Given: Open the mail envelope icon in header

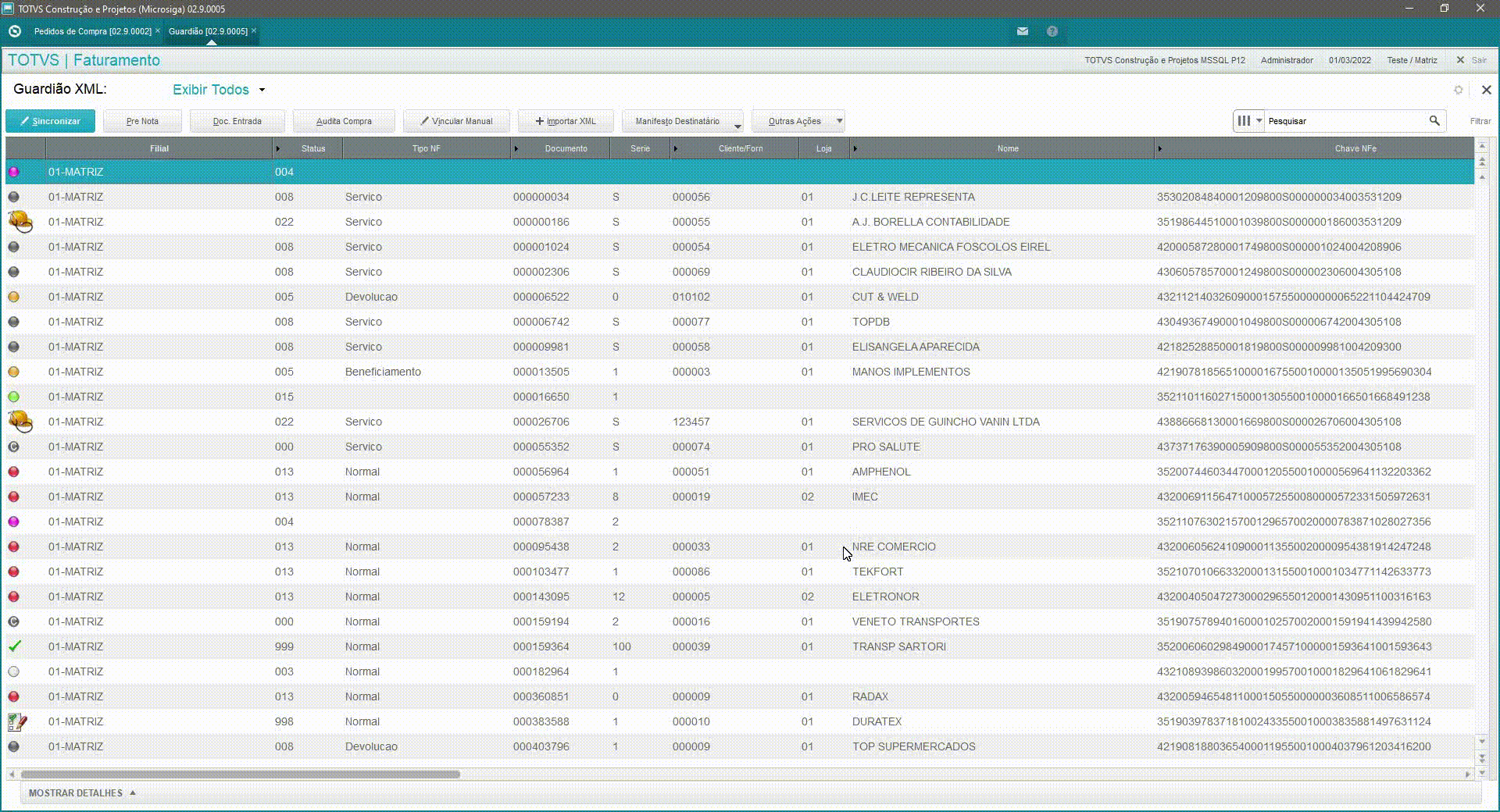Looking at the screenshot, I should point(1022,31).
